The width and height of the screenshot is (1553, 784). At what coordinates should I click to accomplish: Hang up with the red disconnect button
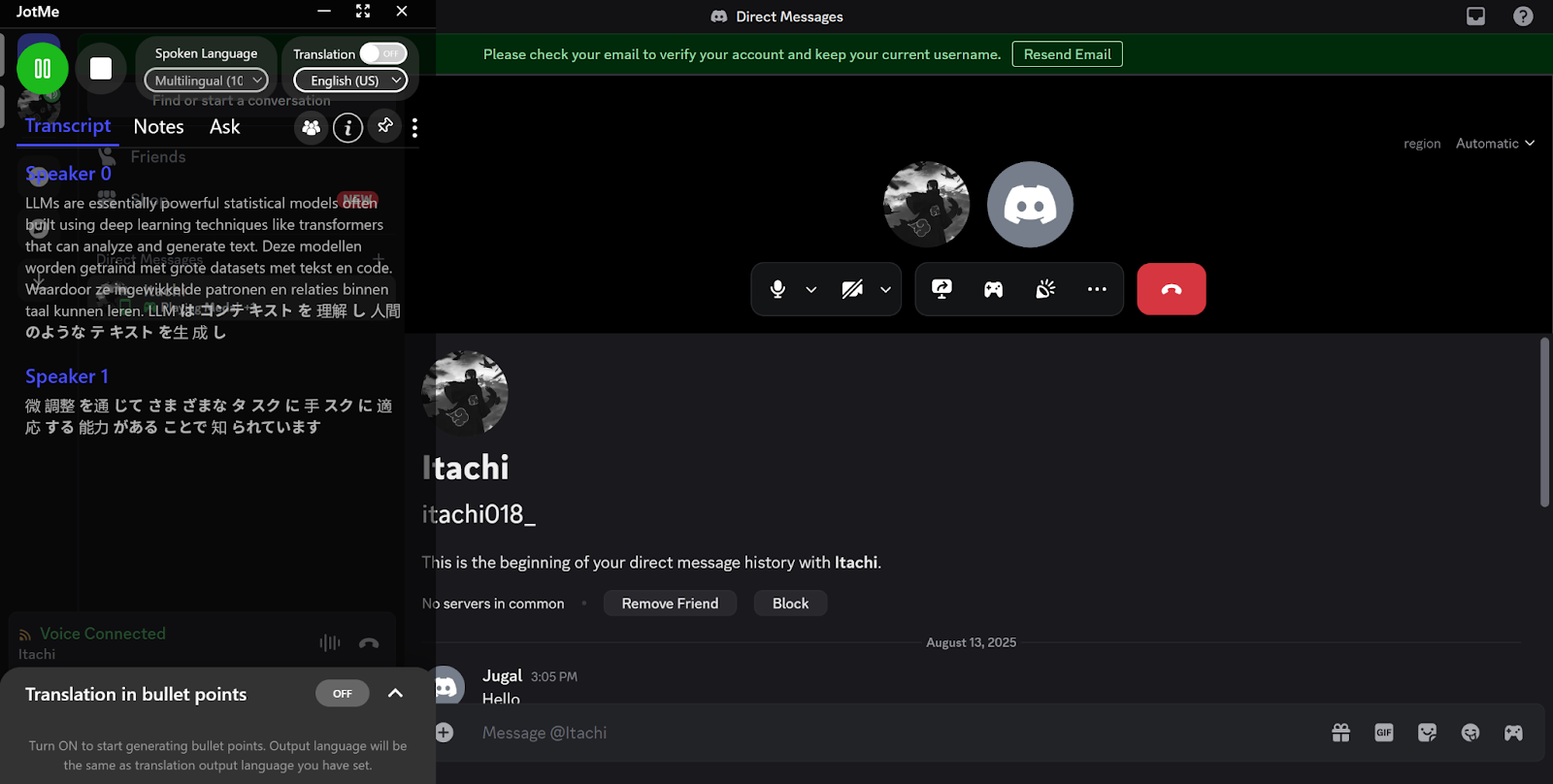(x=1172, y=289)
